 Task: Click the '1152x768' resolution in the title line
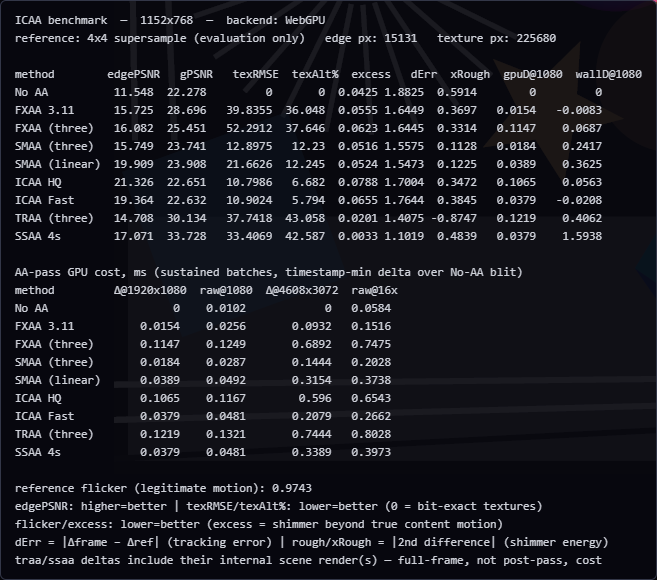pos(166,20)
